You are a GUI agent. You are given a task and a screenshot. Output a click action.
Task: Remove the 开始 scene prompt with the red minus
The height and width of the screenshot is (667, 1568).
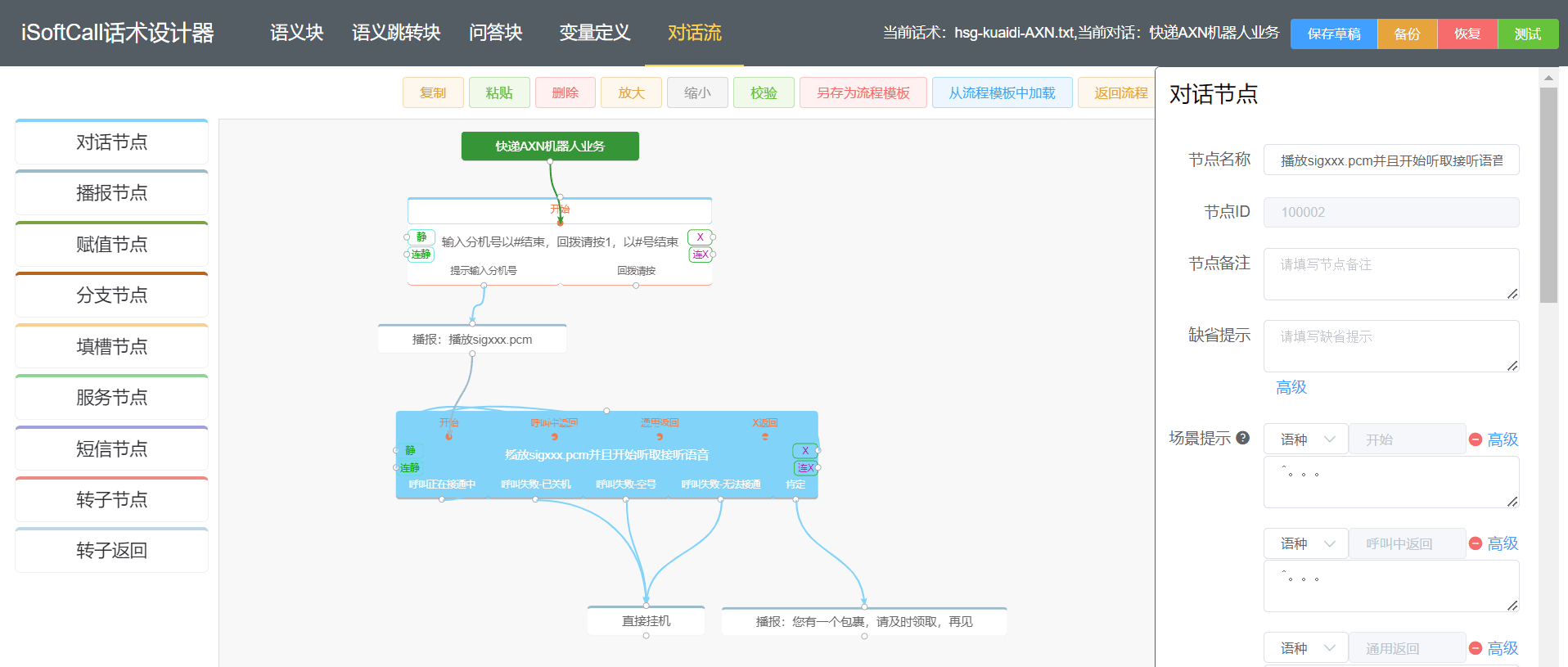[x=1476, y=439]
